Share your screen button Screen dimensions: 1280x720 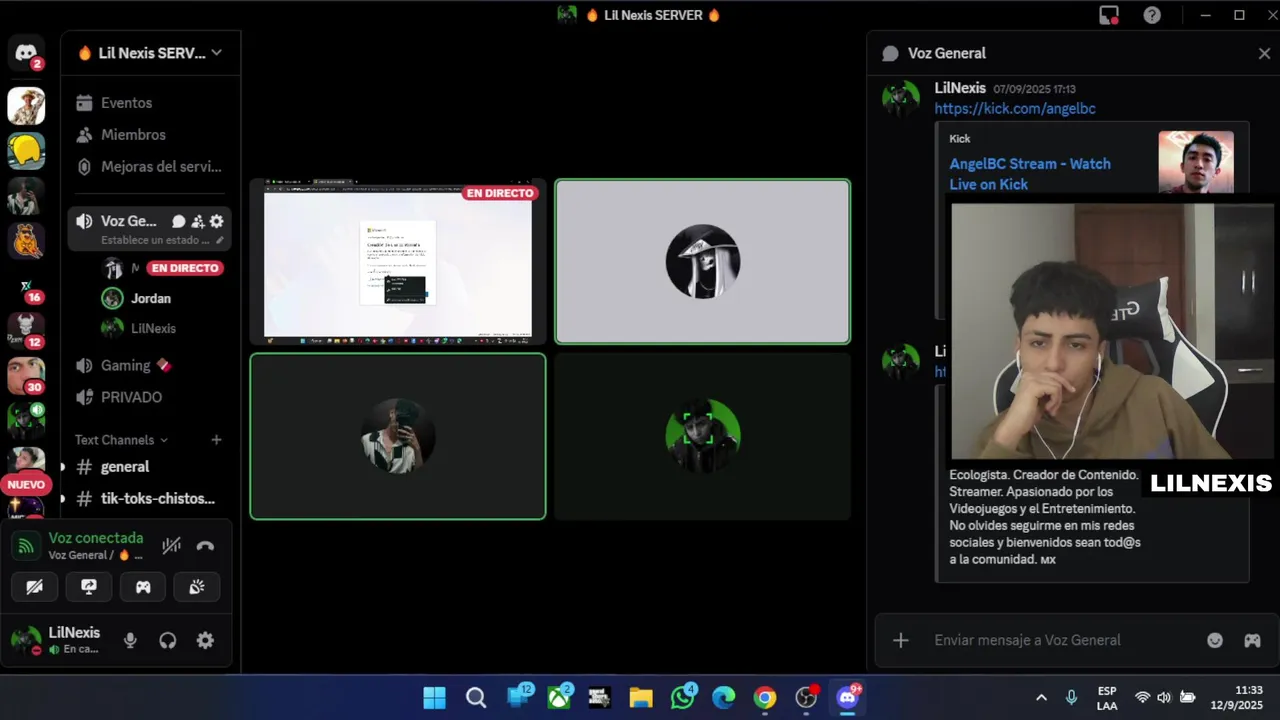[89, 587]
